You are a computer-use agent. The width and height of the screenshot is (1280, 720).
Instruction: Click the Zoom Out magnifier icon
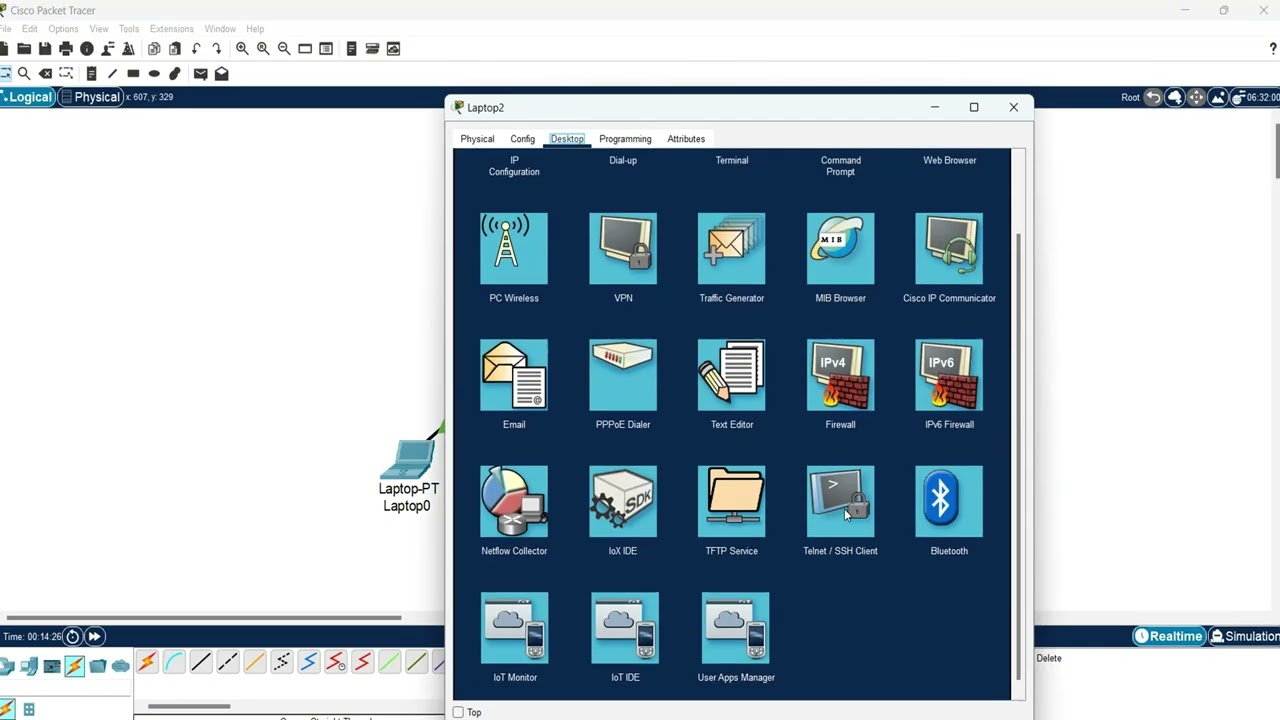click(284, 48)
